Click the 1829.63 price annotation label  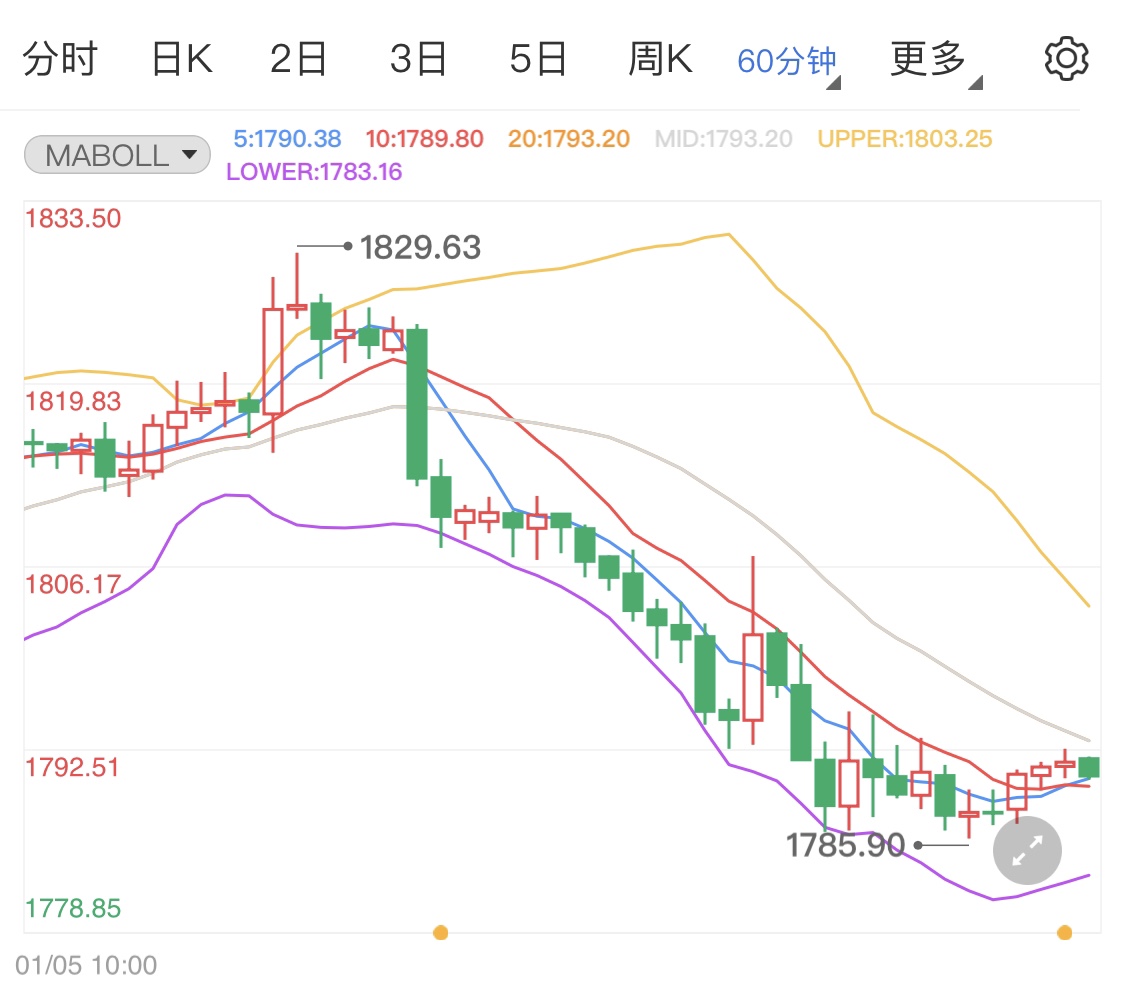(422, 246)
